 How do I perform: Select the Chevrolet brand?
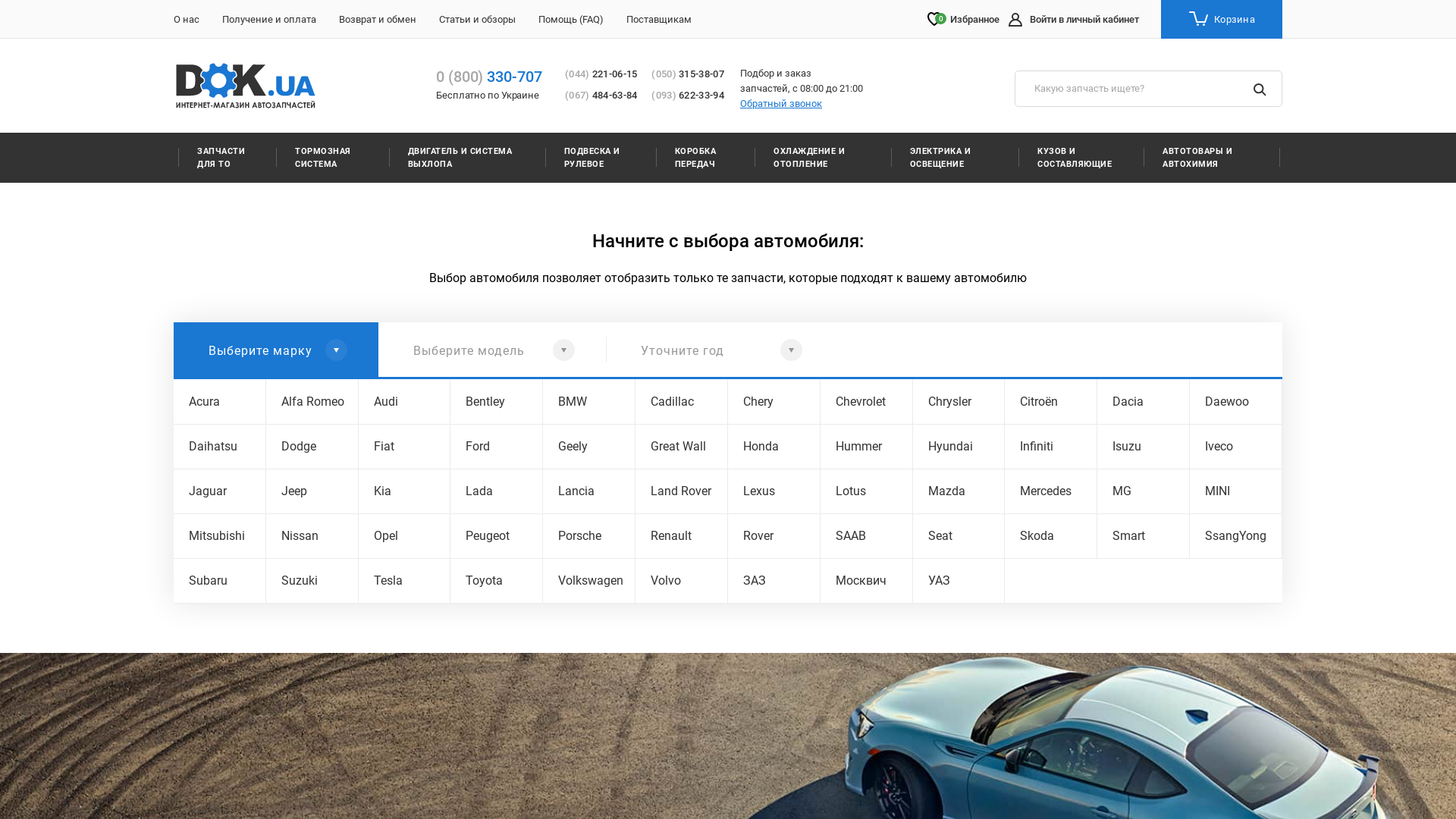coord(866,401)
